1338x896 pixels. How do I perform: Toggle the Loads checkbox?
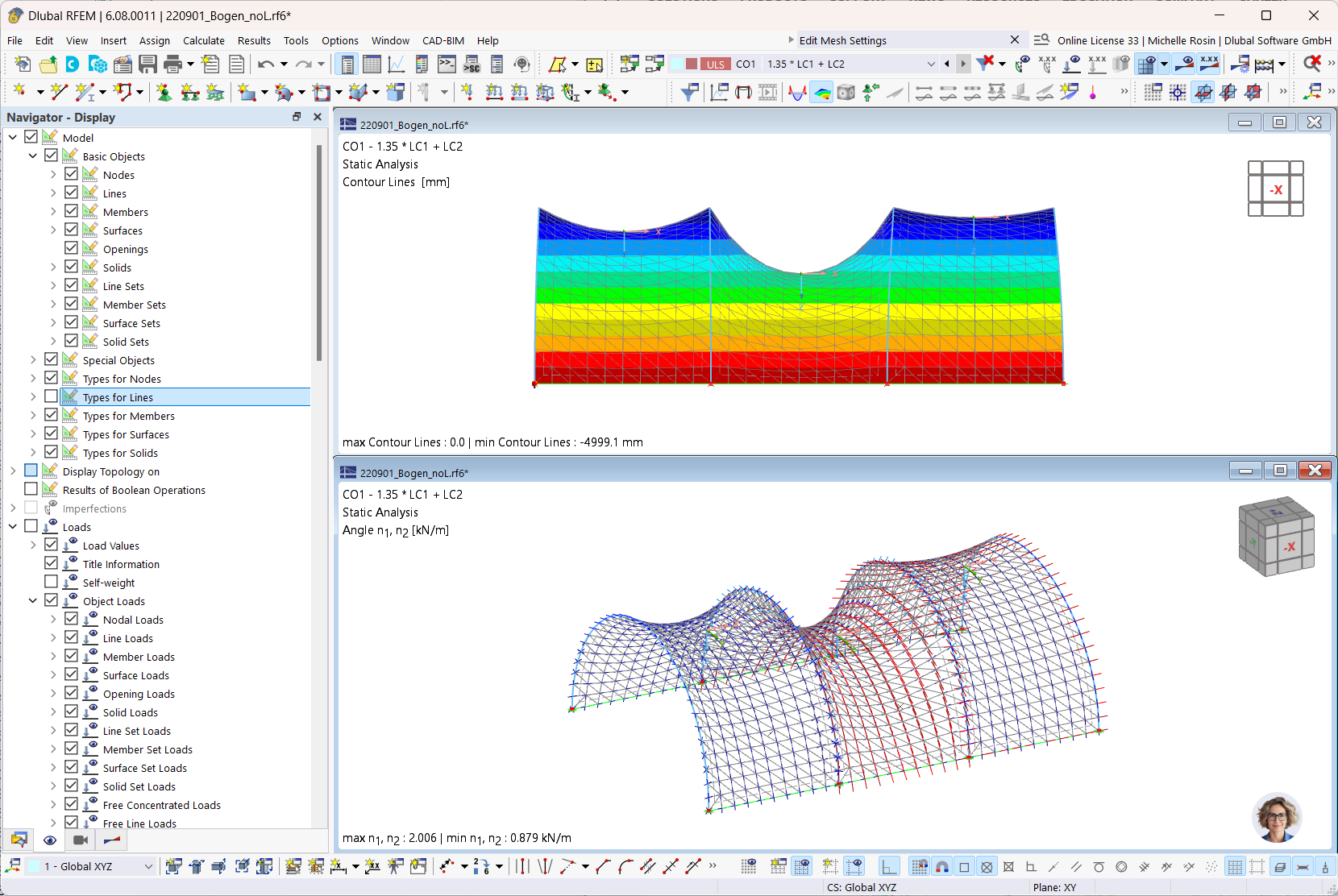31,526
